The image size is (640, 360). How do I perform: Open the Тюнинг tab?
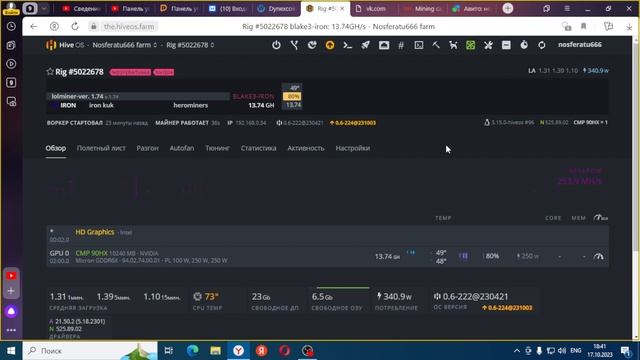click(x=218, y=148)
